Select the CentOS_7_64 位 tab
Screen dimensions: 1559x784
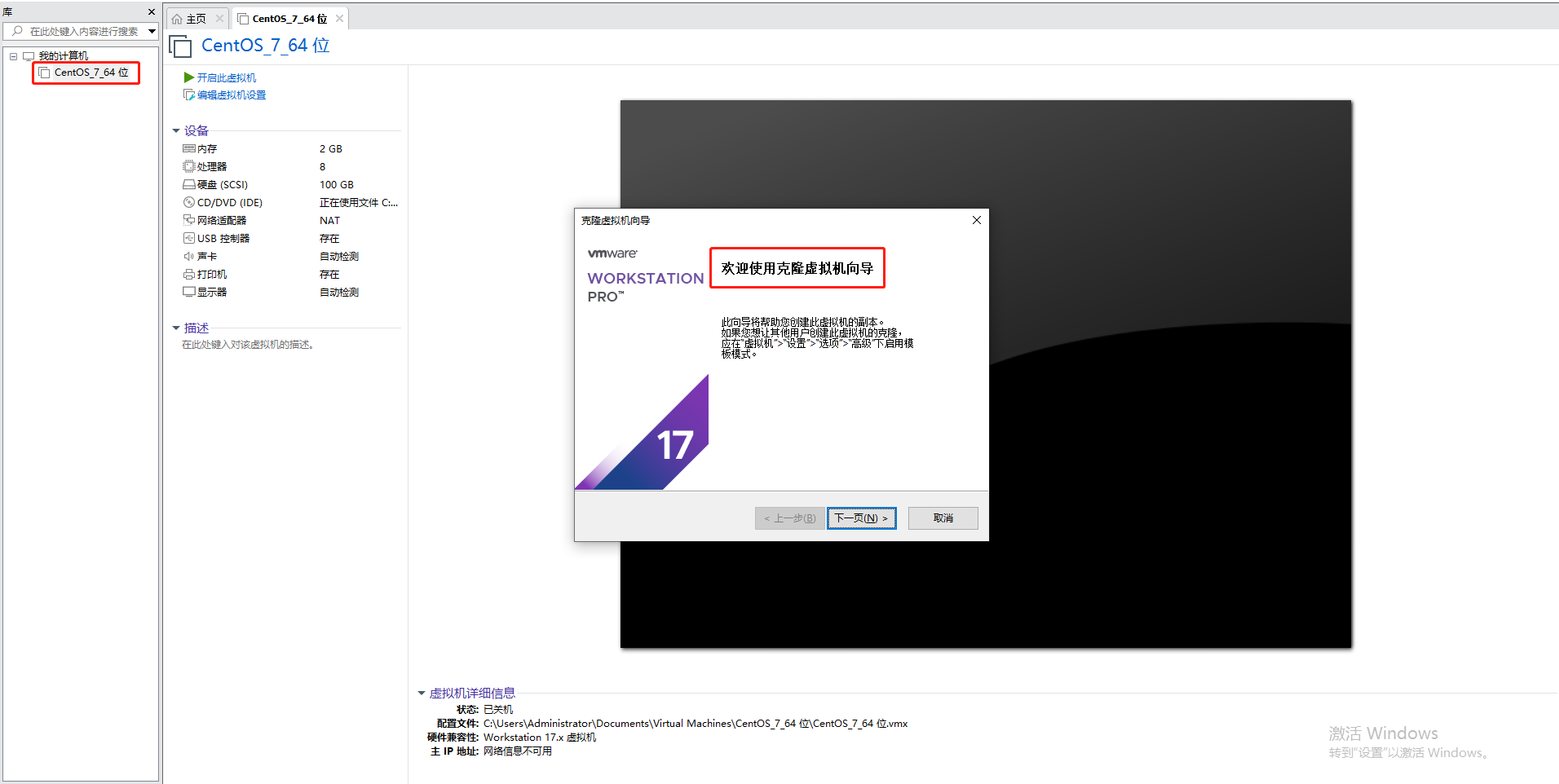pos(284,17)
